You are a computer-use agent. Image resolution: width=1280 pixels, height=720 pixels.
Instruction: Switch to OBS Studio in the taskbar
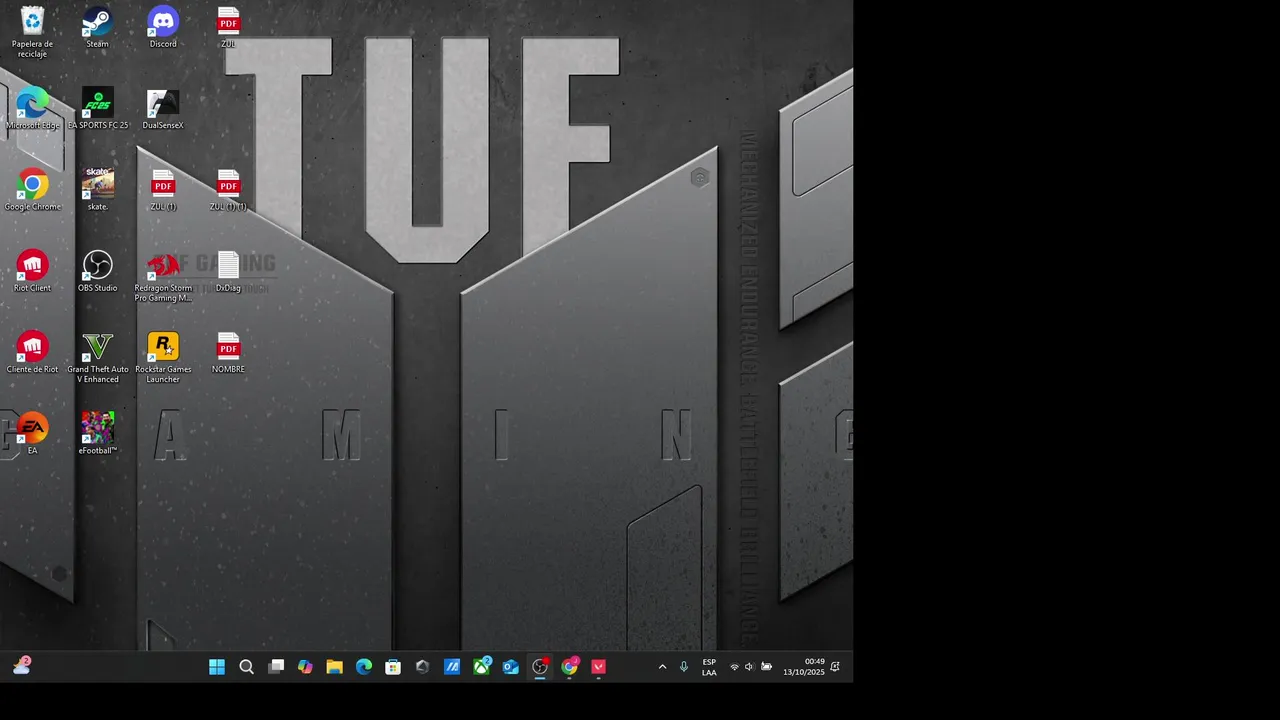pyautogui.click(x=540, y=667)
